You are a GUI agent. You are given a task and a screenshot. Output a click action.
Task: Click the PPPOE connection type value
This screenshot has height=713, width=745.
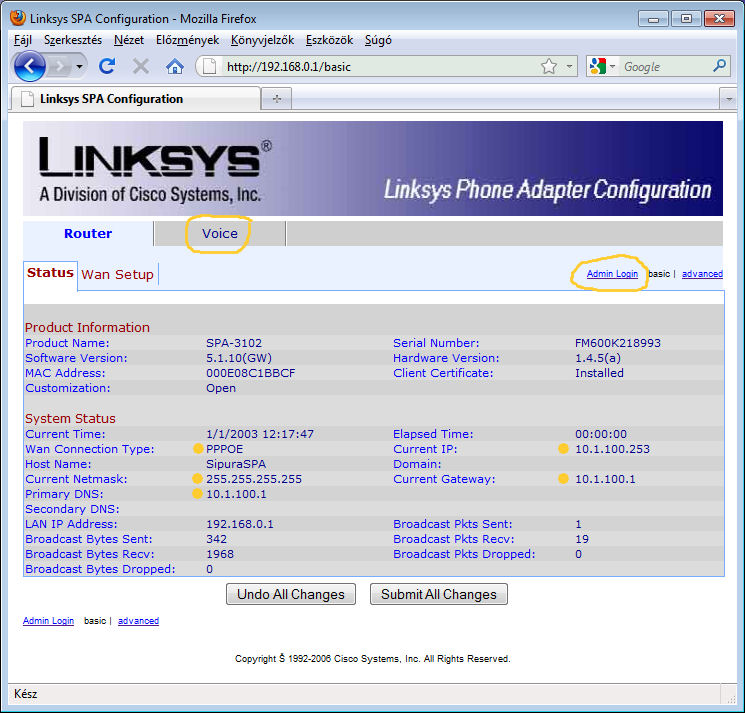[x=225, y=449]
